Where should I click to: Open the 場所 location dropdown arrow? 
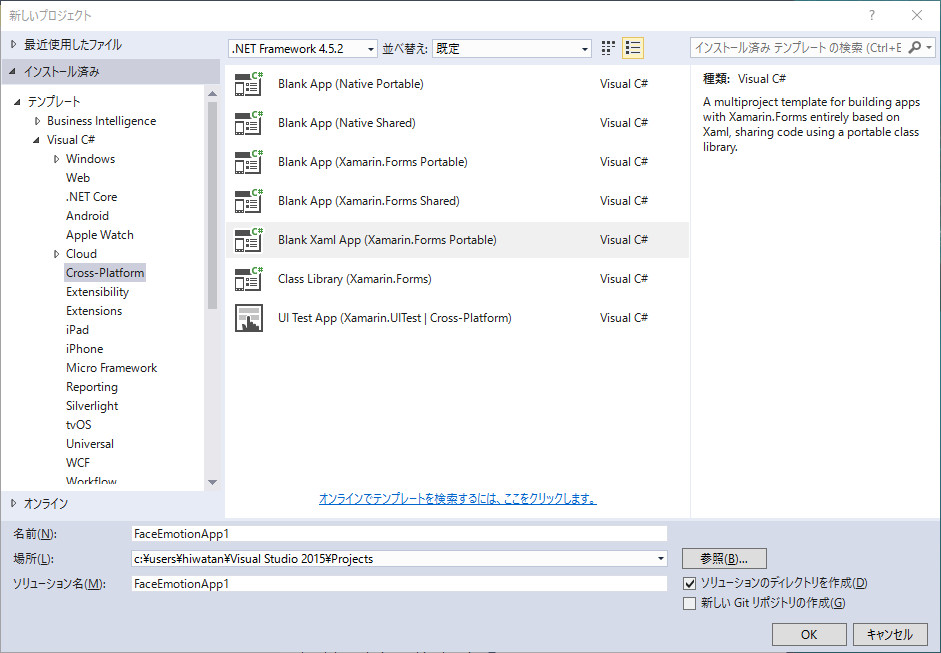point(661,559)
